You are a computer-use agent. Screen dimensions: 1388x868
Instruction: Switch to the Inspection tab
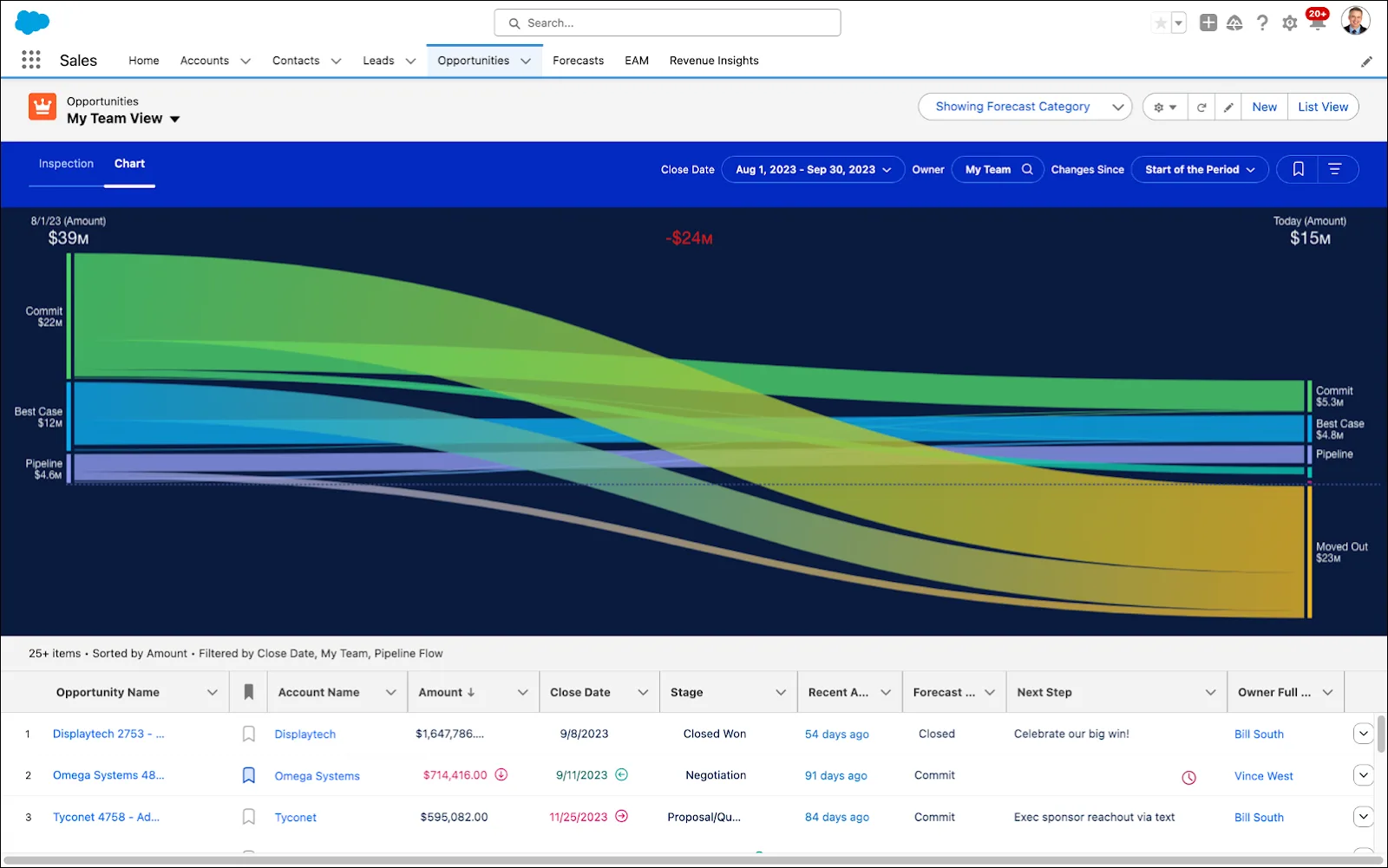click(66, 164)
